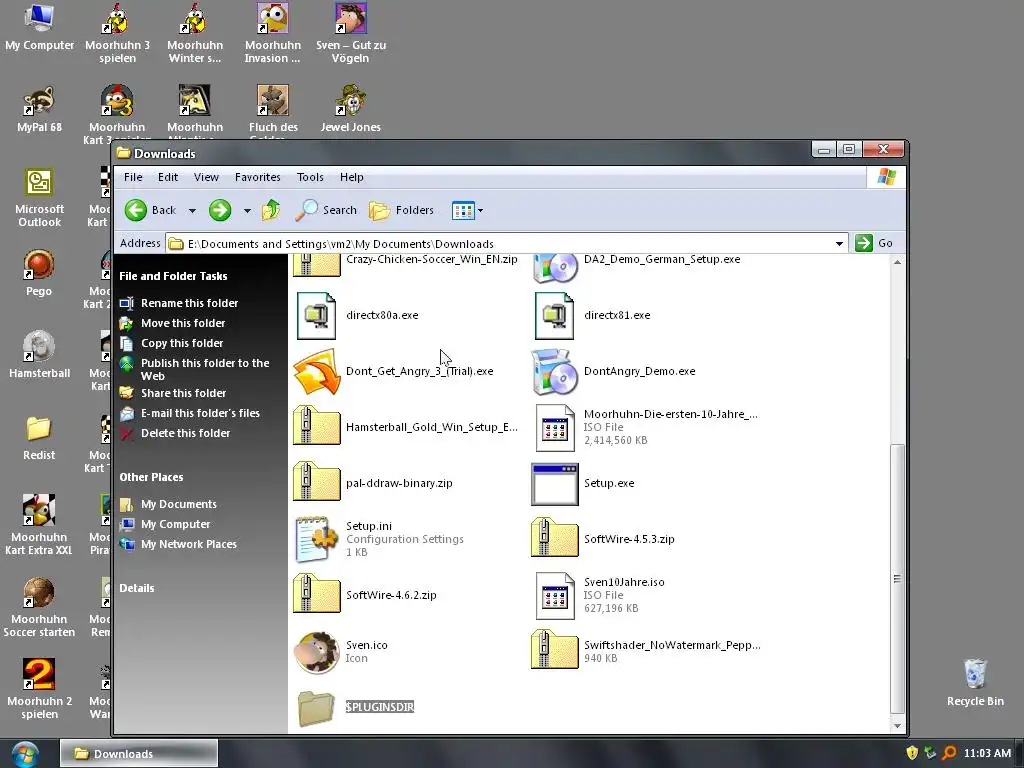
Task: Click the file list vertical scrollbar thumb
Action: (x=898, y=579)
